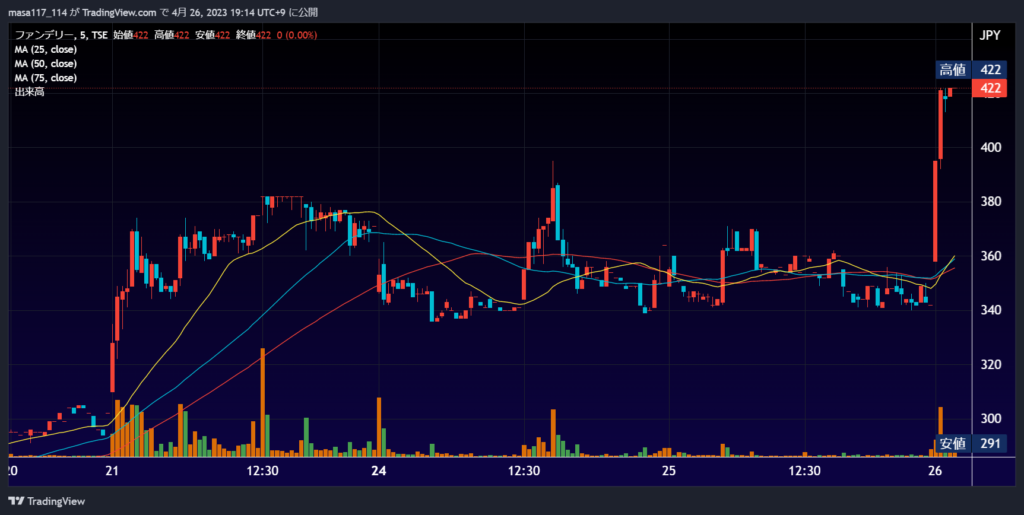Image resolution: width=1024 pixels, height=515 pixels.
Task: Click the 12:30 label between dates 21 and 24
Action: pos(263,471)
